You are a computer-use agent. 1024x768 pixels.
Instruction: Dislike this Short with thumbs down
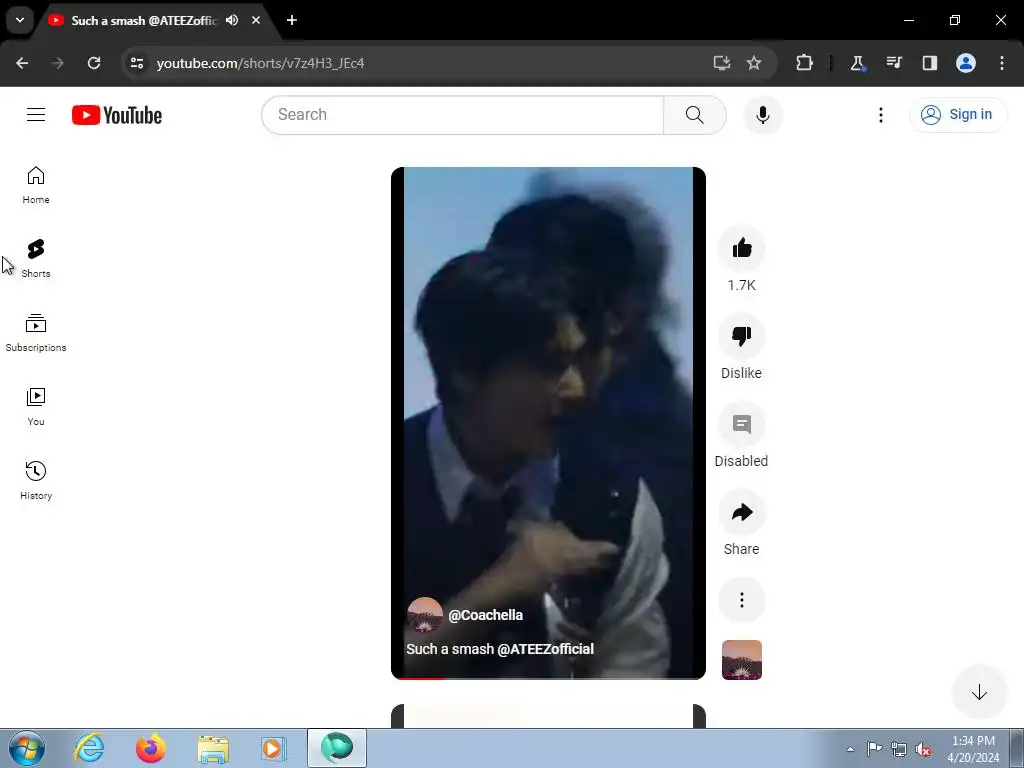point(741,336)
